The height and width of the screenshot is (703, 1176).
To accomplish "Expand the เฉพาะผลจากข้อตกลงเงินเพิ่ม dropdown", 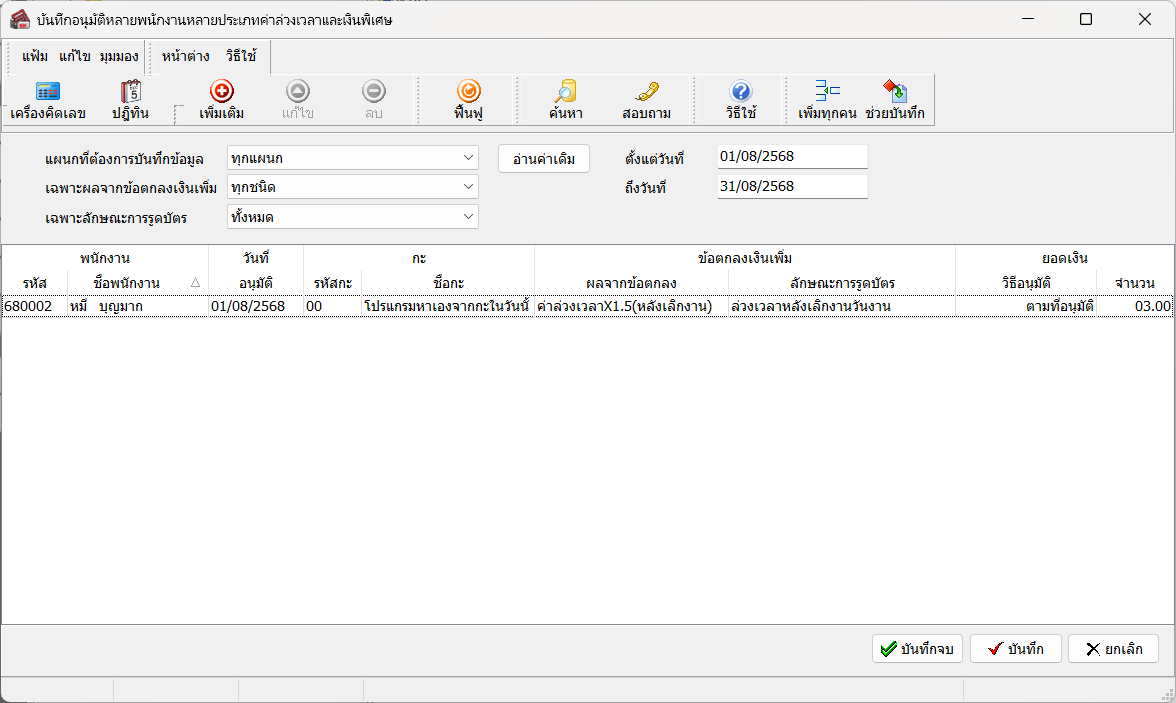I will pyautogui.click(x=469, y=187).
